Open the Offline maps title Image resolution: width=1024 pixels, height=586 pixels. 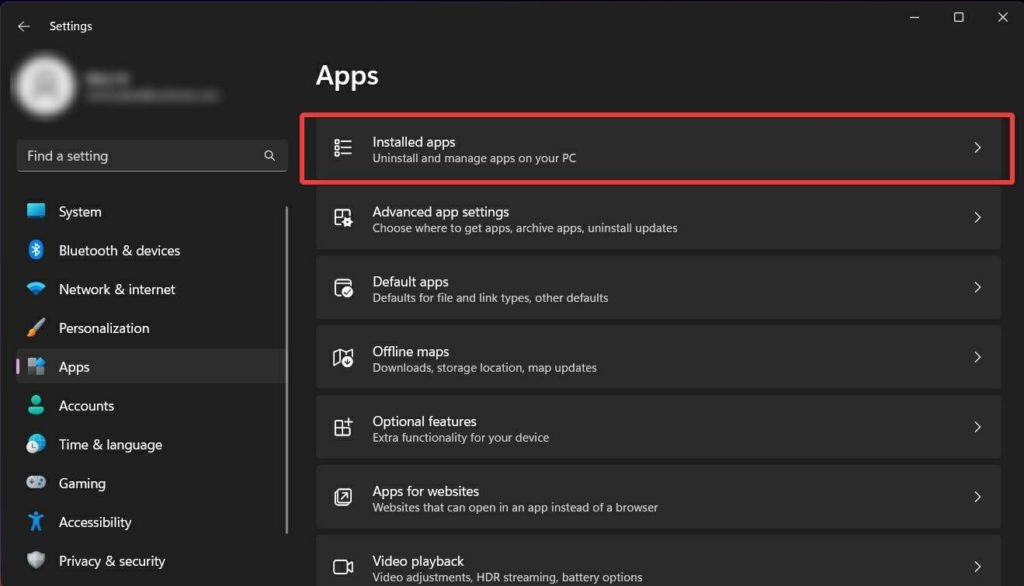pos(411,351)
